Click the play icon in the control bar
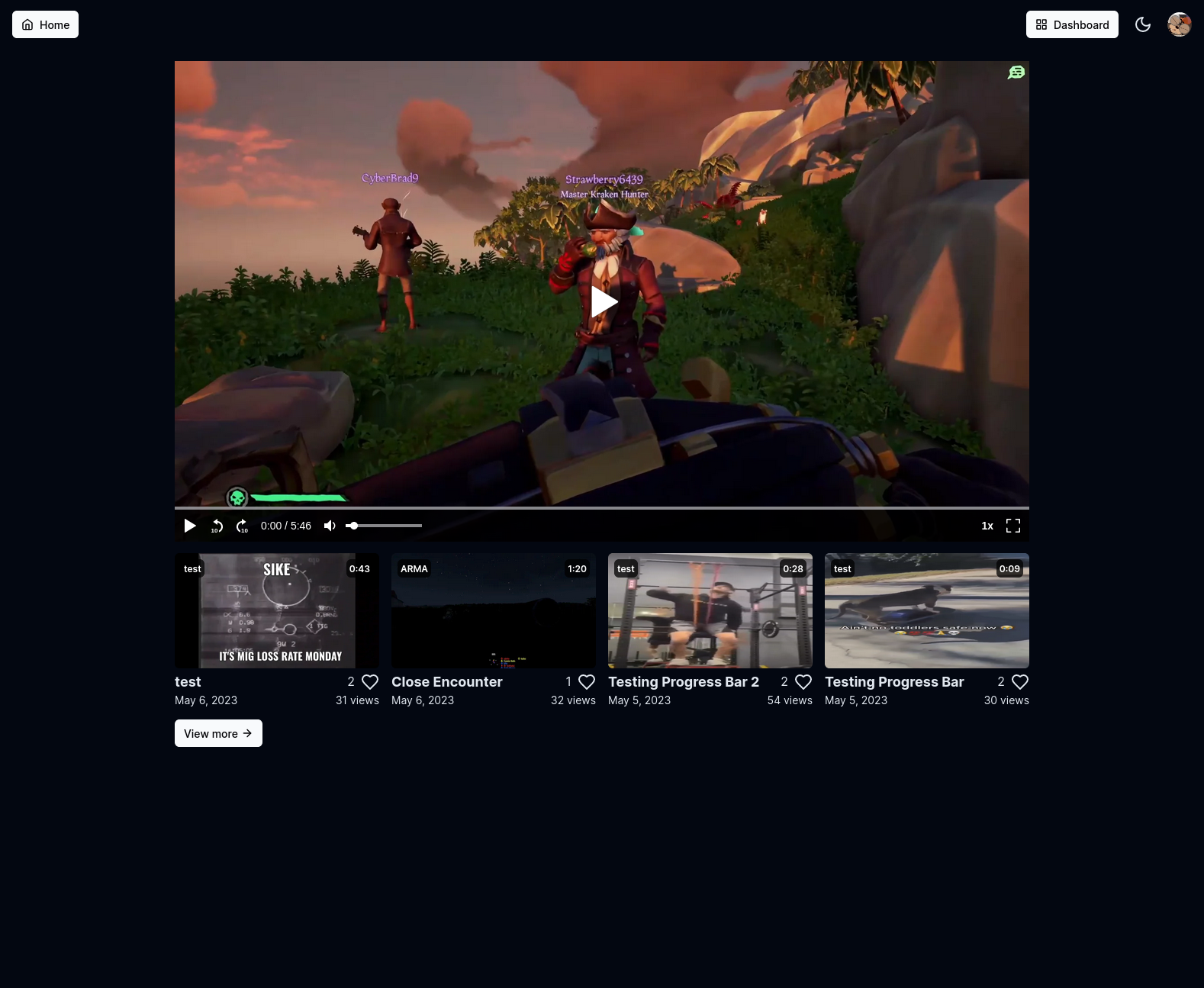Image resolution: width=1204 pixels, height=988 pixels. (x=190, y=526)
